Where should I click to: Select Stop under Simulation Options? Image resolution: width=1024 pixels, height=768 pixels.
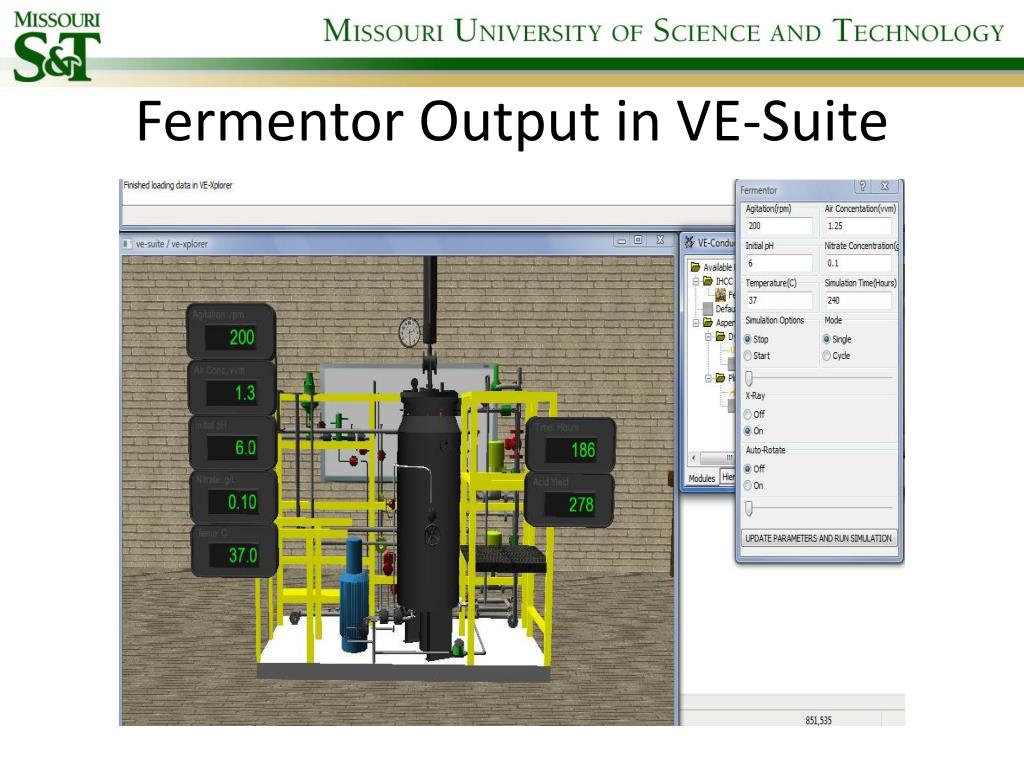(748, 339)
